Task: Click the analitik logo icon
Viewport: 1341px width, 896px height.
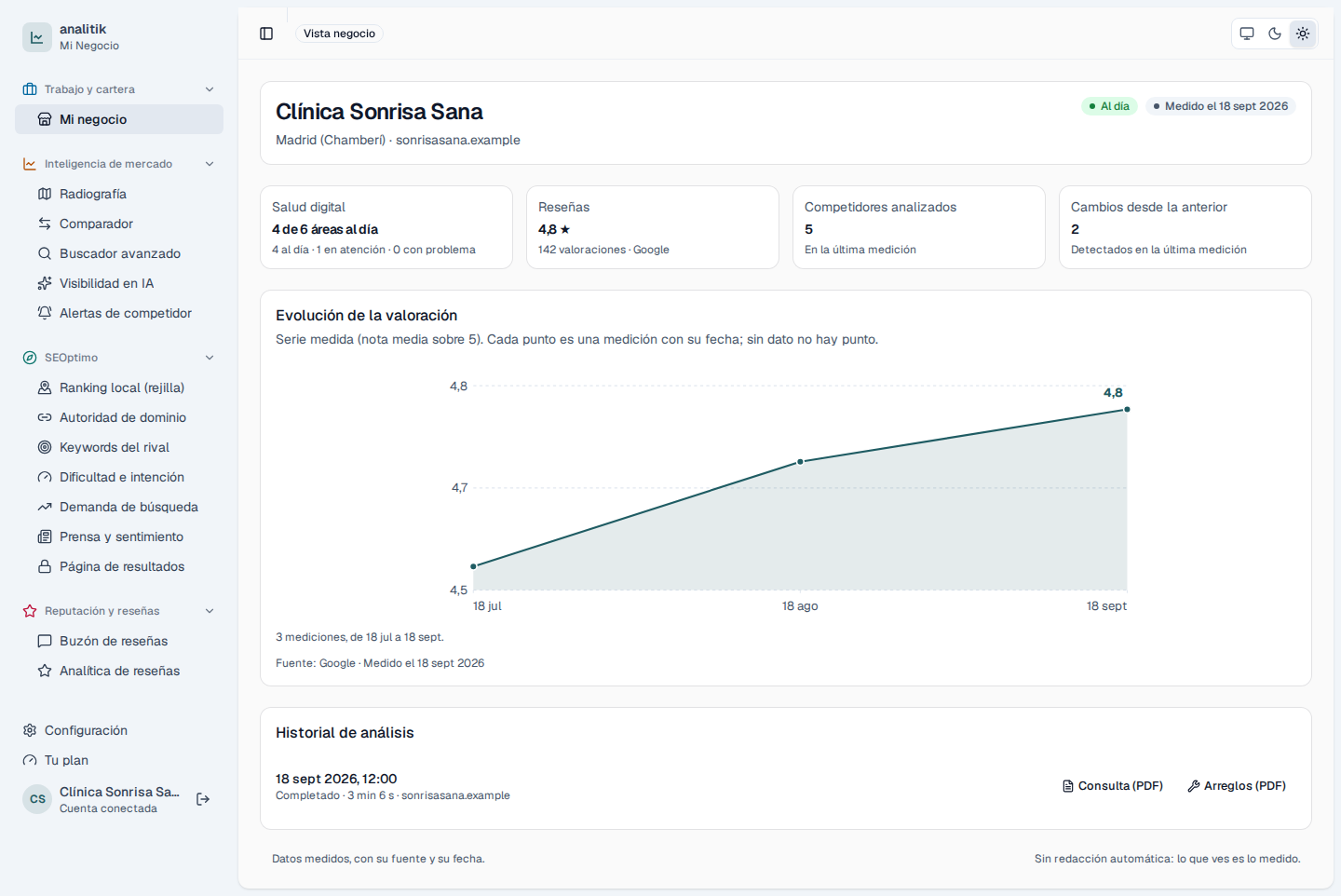Action: pos(37,37)
